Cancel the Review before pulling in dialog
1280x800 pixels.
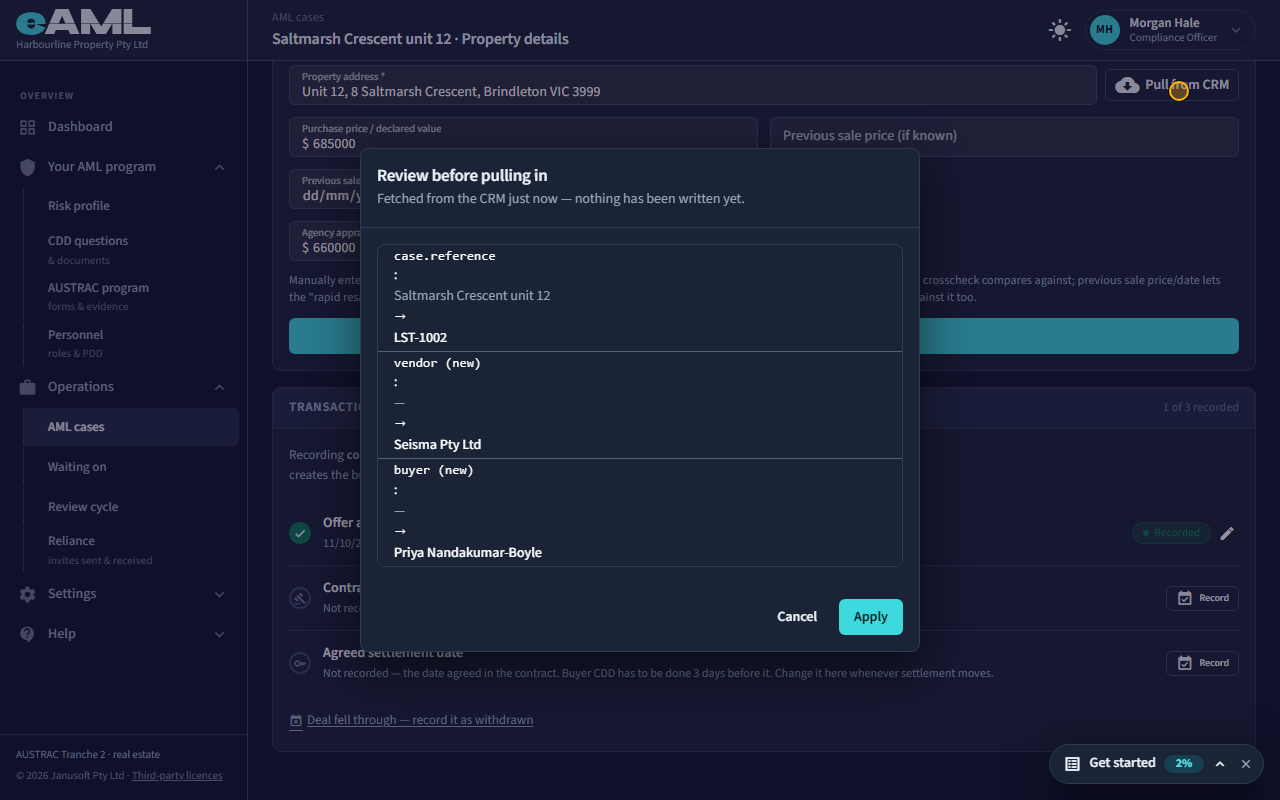[797, 617]
